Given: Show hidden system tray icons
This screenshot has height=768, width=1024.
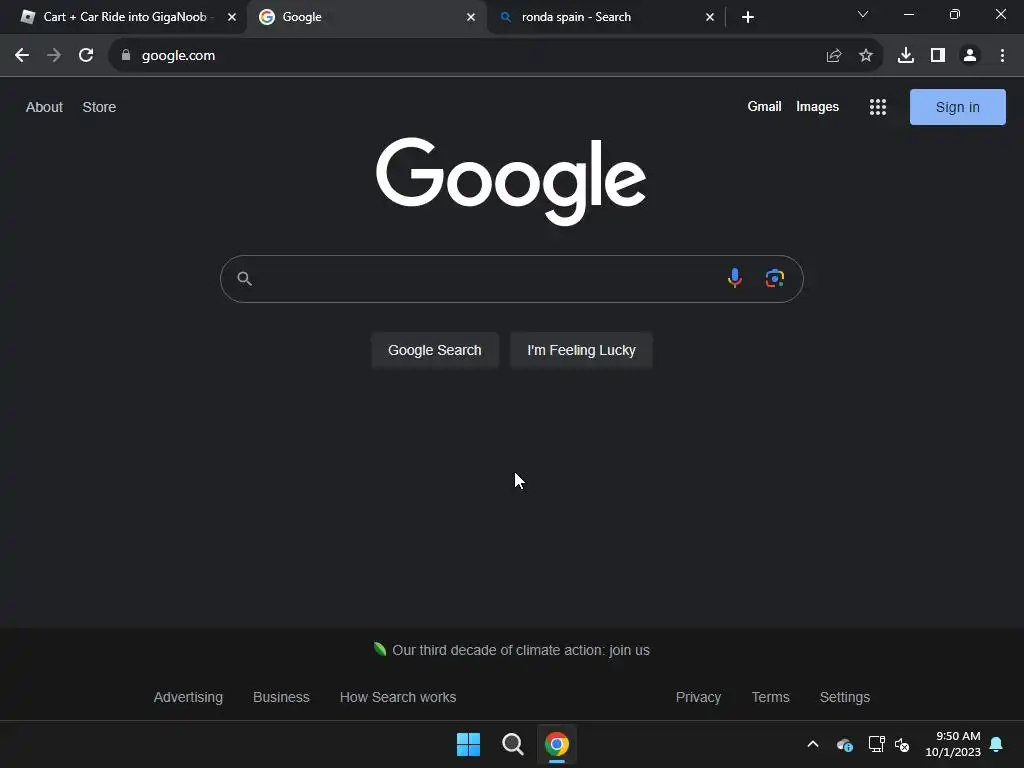Looking at the screenshot, I should pyautogui.click(x=813, y=744).
